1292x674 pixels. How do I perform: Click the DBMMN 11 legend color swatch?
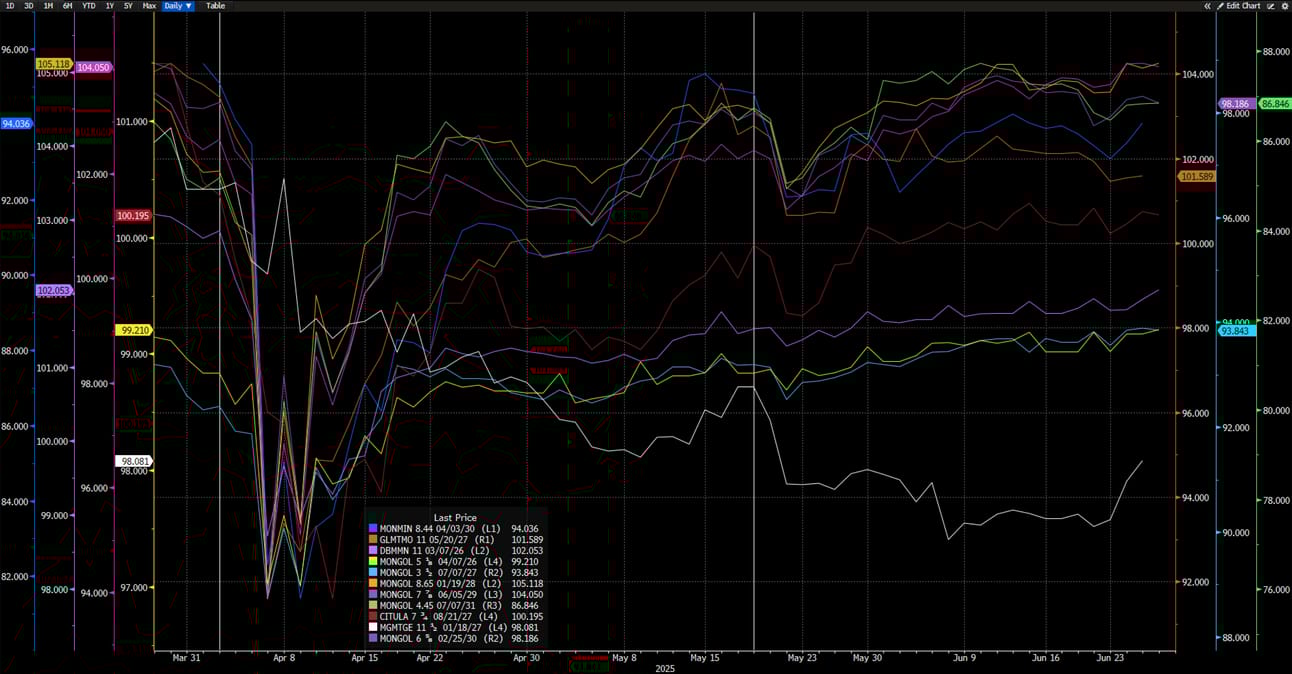click(374, 550)
